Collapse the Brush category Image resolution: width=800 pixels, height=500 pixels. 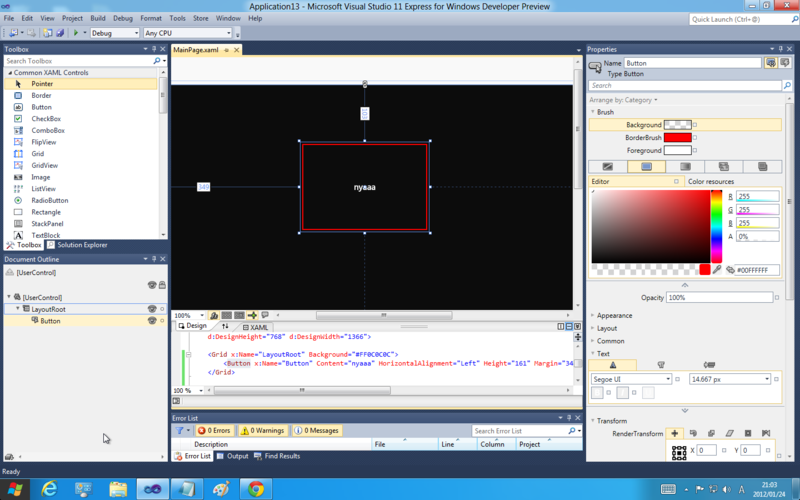[x=593, y=112]
